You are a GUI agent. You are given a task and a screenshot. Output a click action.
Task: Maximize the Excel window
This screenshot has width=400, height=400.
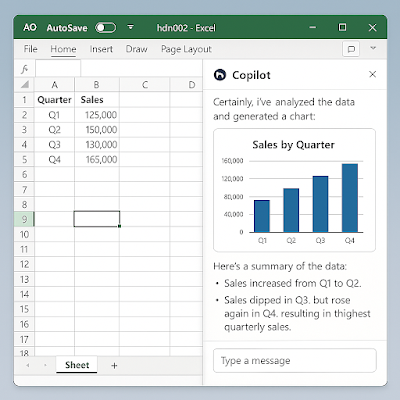tap(342, 27)
